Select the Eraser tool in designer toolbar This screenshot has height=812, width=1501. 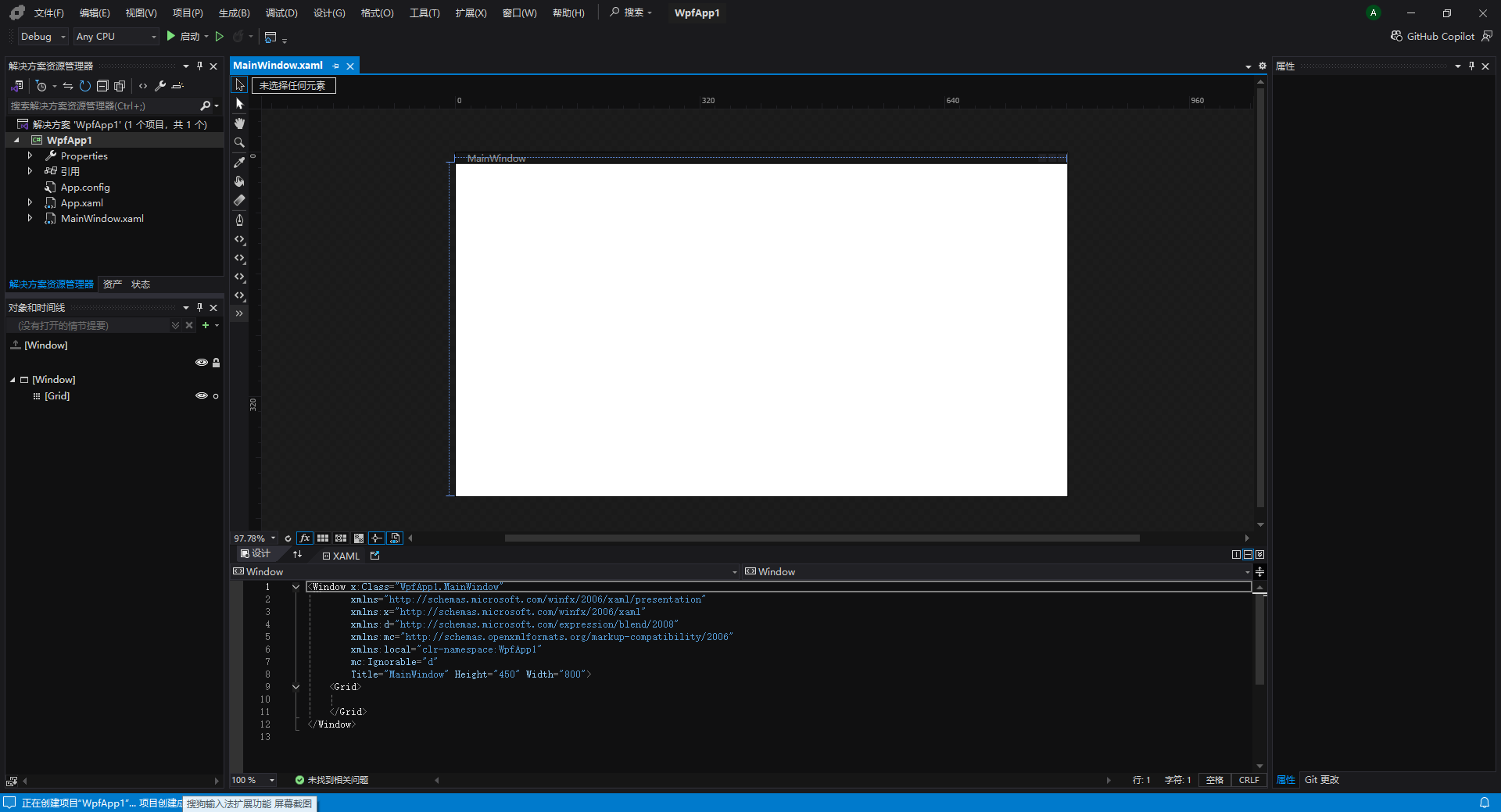[x=239, y=200]
